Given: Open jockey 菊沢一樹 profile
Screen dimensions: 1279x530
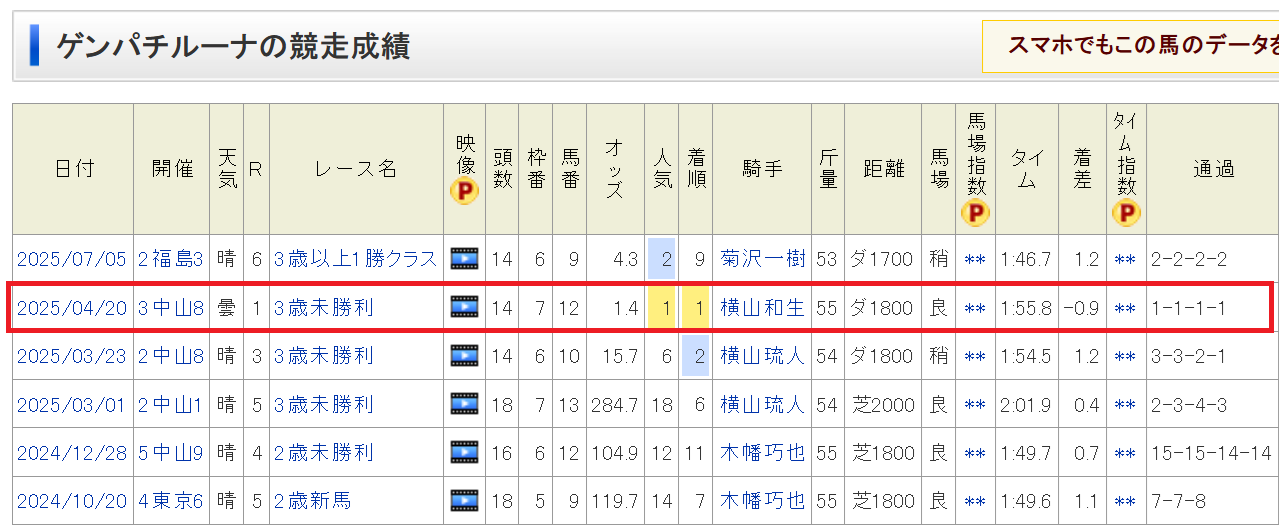Looking at the screenshot, I should (x=763, y=259).
